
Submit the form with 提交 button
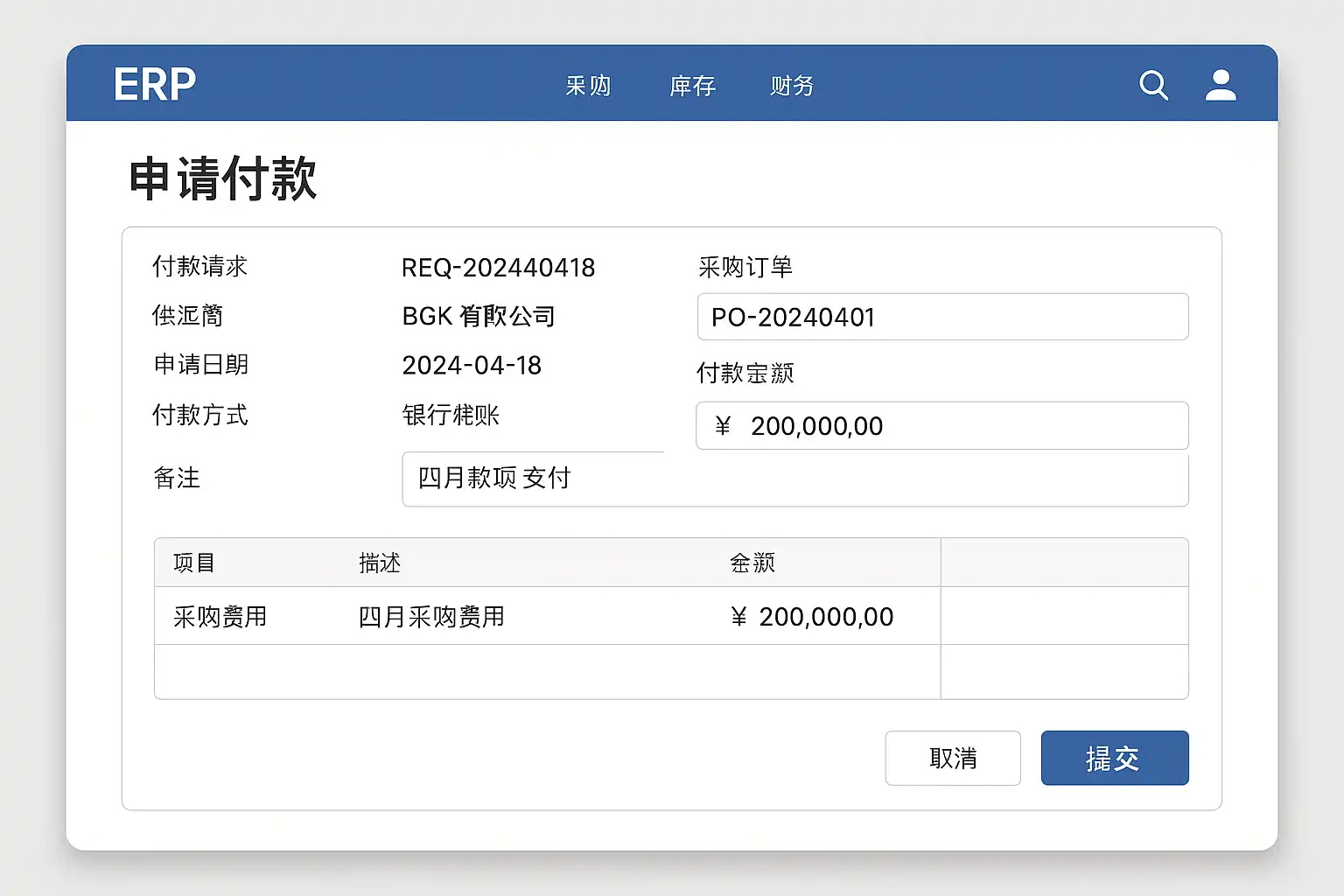(1114, 758)
